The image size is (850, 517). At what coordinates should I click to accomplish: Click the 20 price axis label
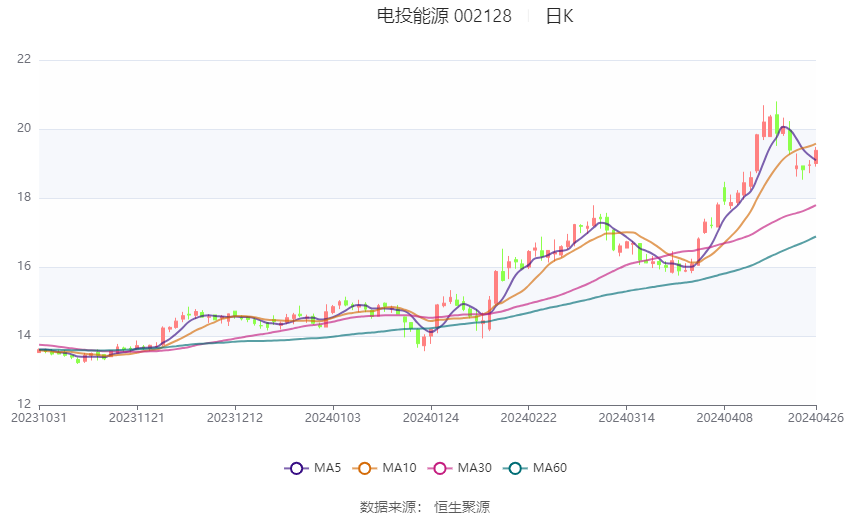24,128
